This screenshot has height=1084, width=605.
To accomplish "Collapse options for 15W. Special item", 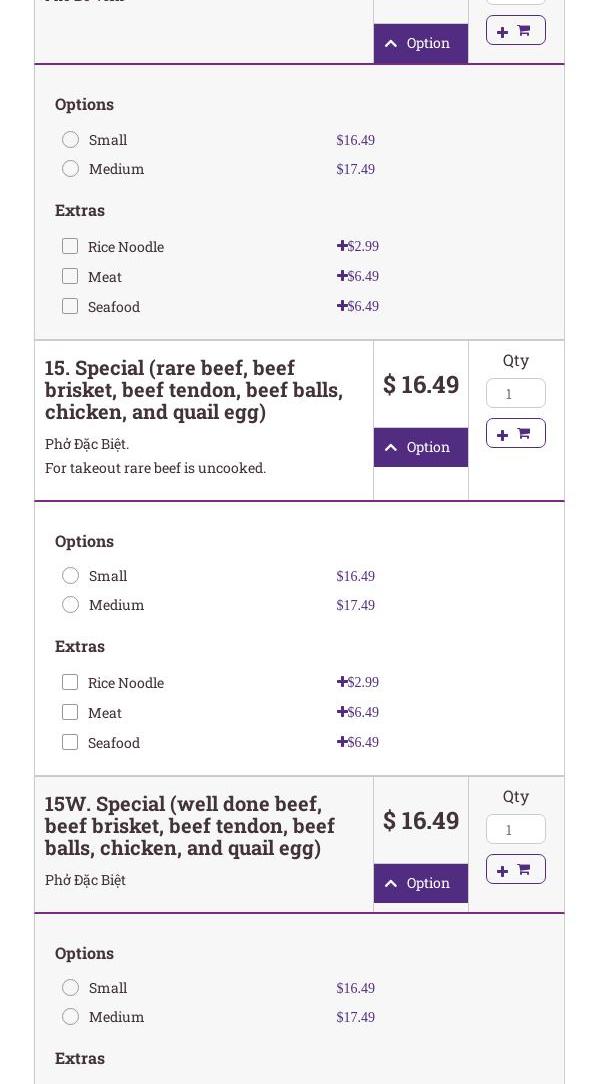I will [x=420, y=883].
